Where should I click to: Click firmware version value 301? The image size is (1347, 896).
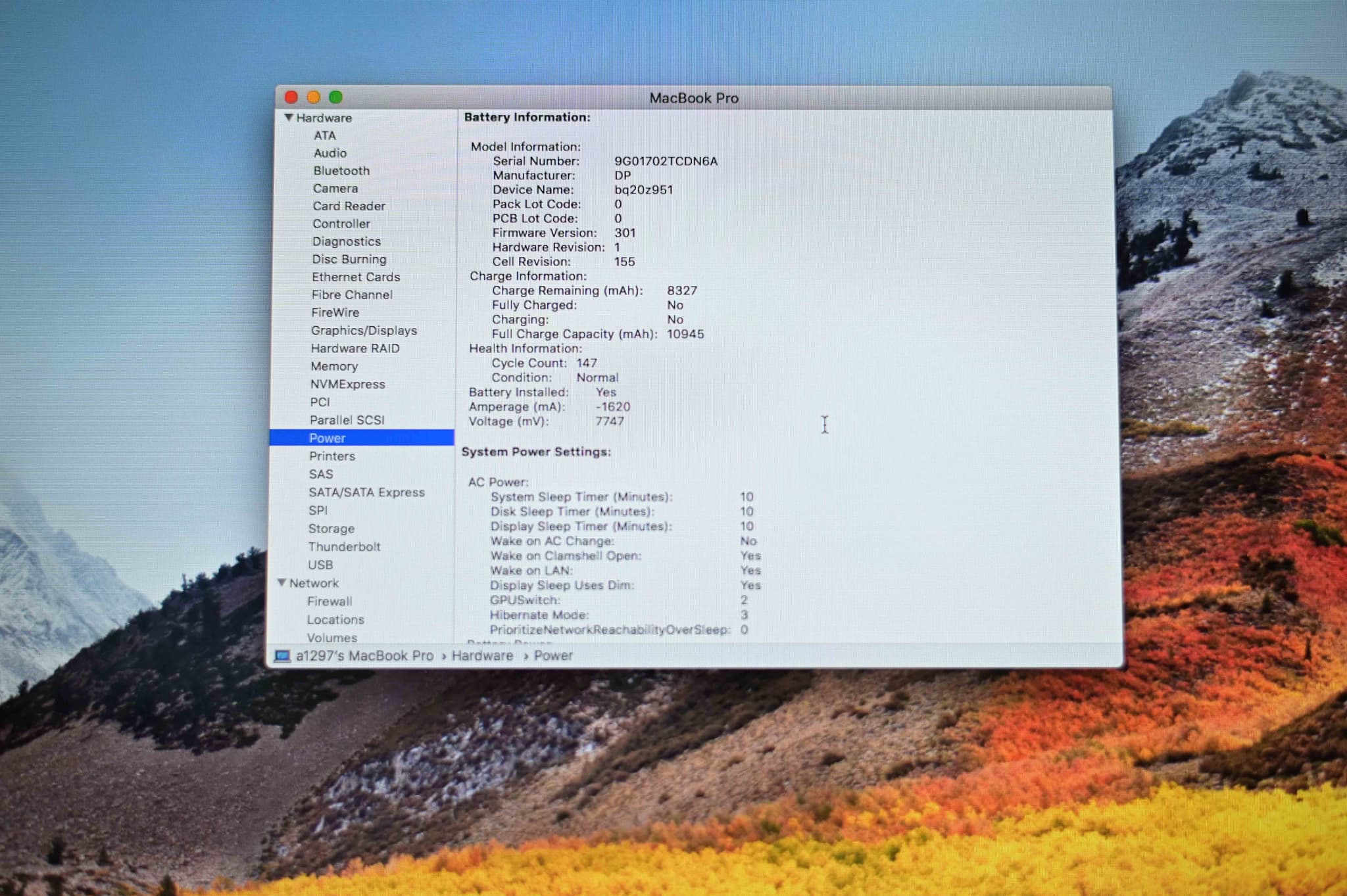click(x=625, y=233)
